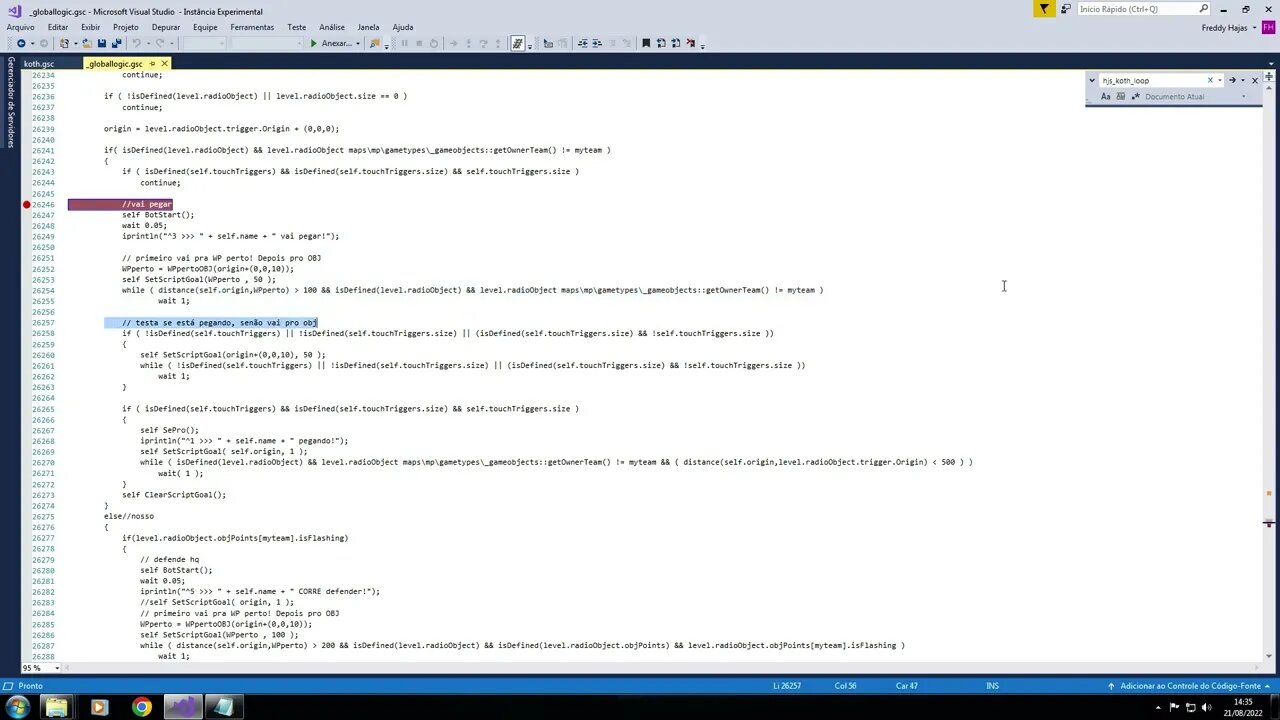The width and height of the screenshot is (1280, 720).
Task: Click the decrease indent toolbar icon
Action: coord(582,43)
